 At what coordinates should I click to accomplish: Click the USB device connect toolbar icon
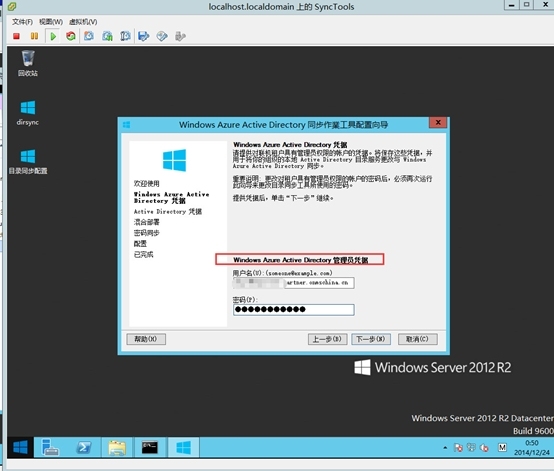point(180,36)
